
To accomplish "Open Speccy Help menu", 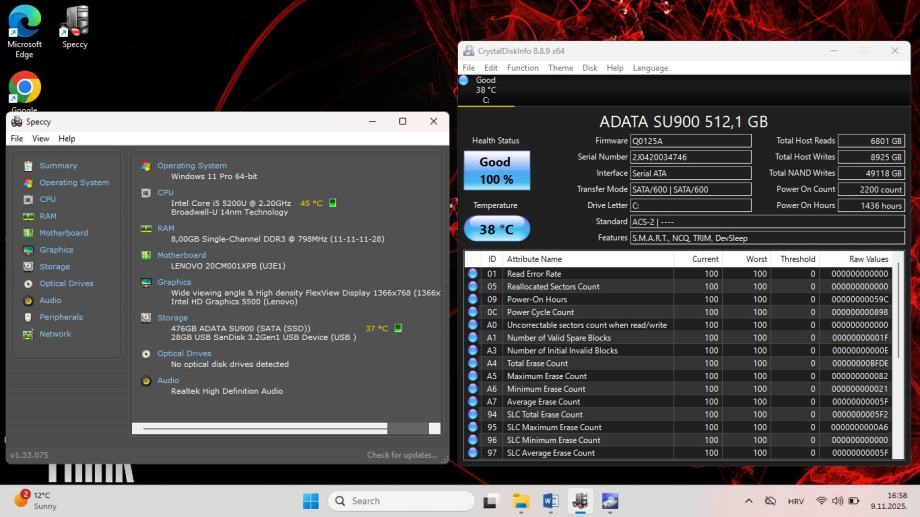I will tap(67, 138).
